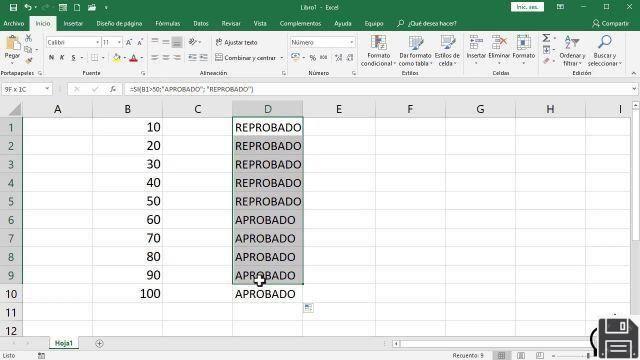Open the font color dropdown arrow
This screenshot has height=360, width=640.
tap(142, 58)
